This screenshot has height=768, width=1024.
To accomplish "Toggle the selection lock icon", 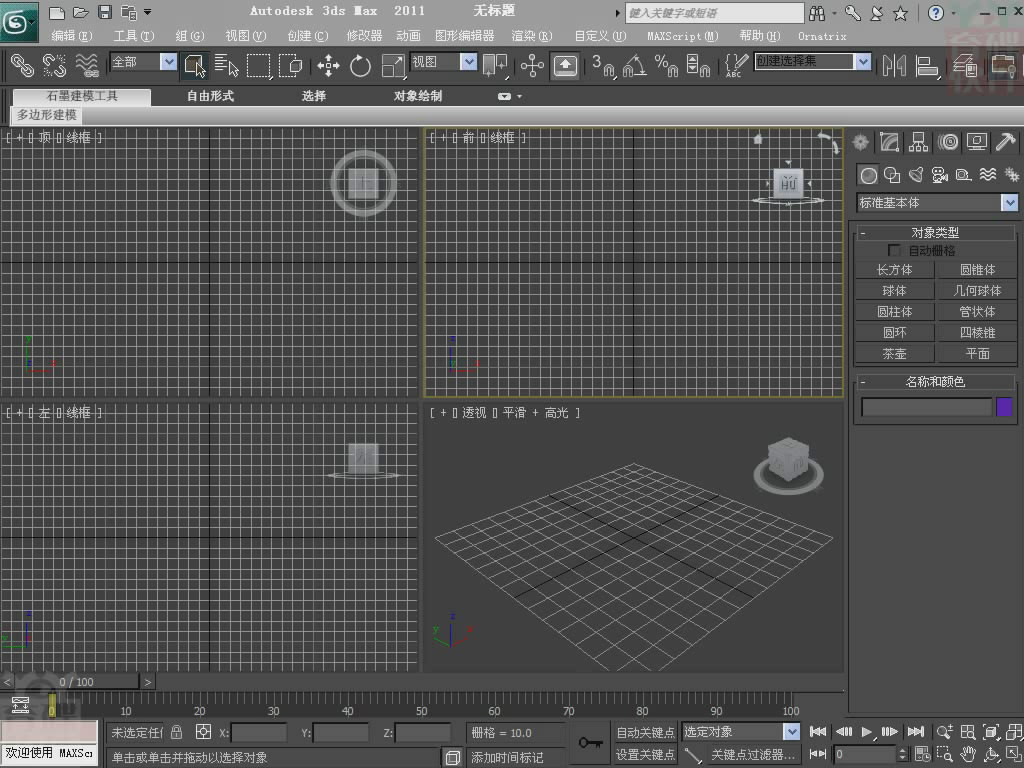I will click(176, 732).
